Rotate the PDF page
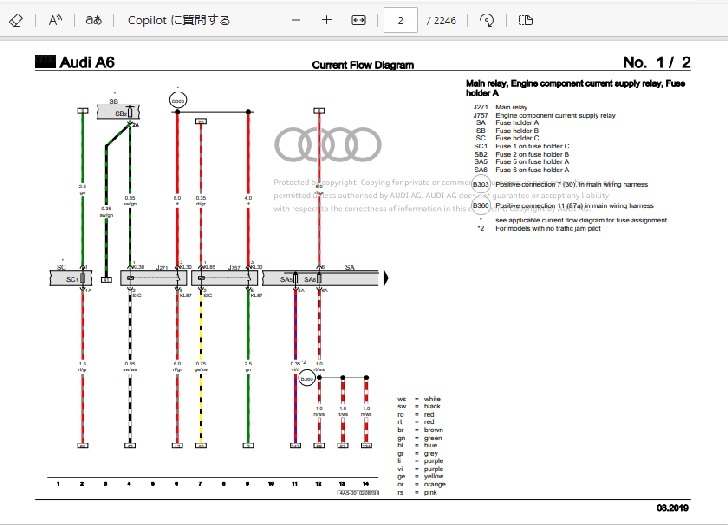 pyautogui.click(x=487, y=20)
